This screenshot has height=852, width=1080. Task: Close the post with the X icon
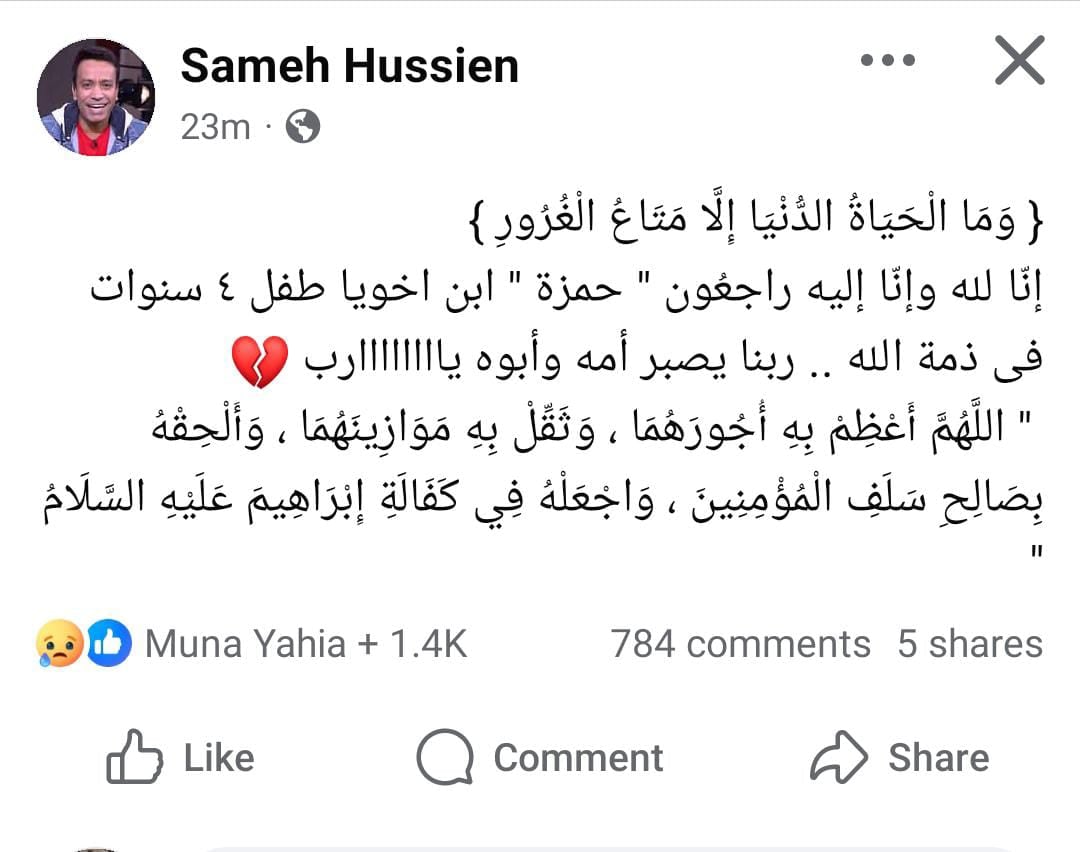(x=1019, y=62)
